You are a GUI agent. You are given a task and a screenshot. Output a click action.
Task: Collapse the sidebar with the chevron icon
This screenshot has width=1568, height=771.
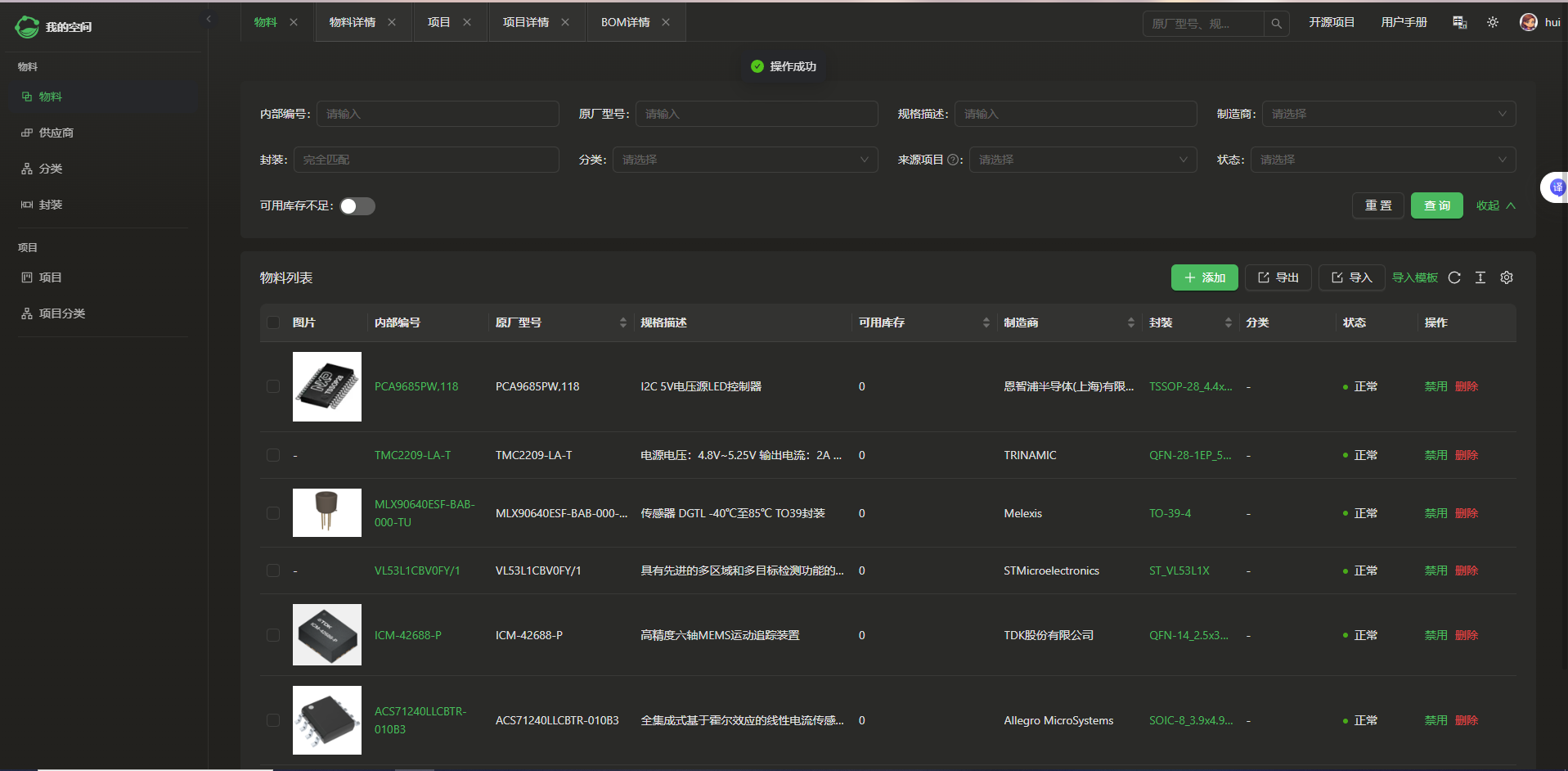coord(209,19)
